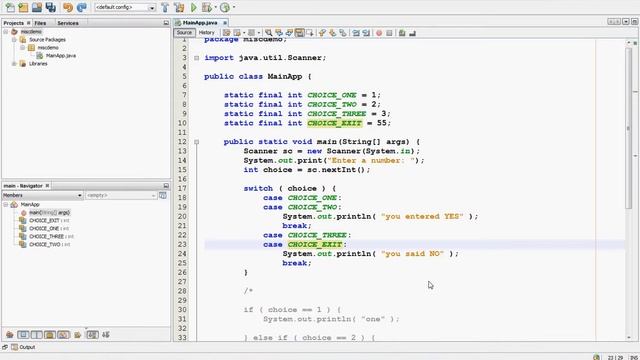Open the Debug Project dropdown arrow
The height and width of the screenshot is (360, 640).
click(215, 7)
